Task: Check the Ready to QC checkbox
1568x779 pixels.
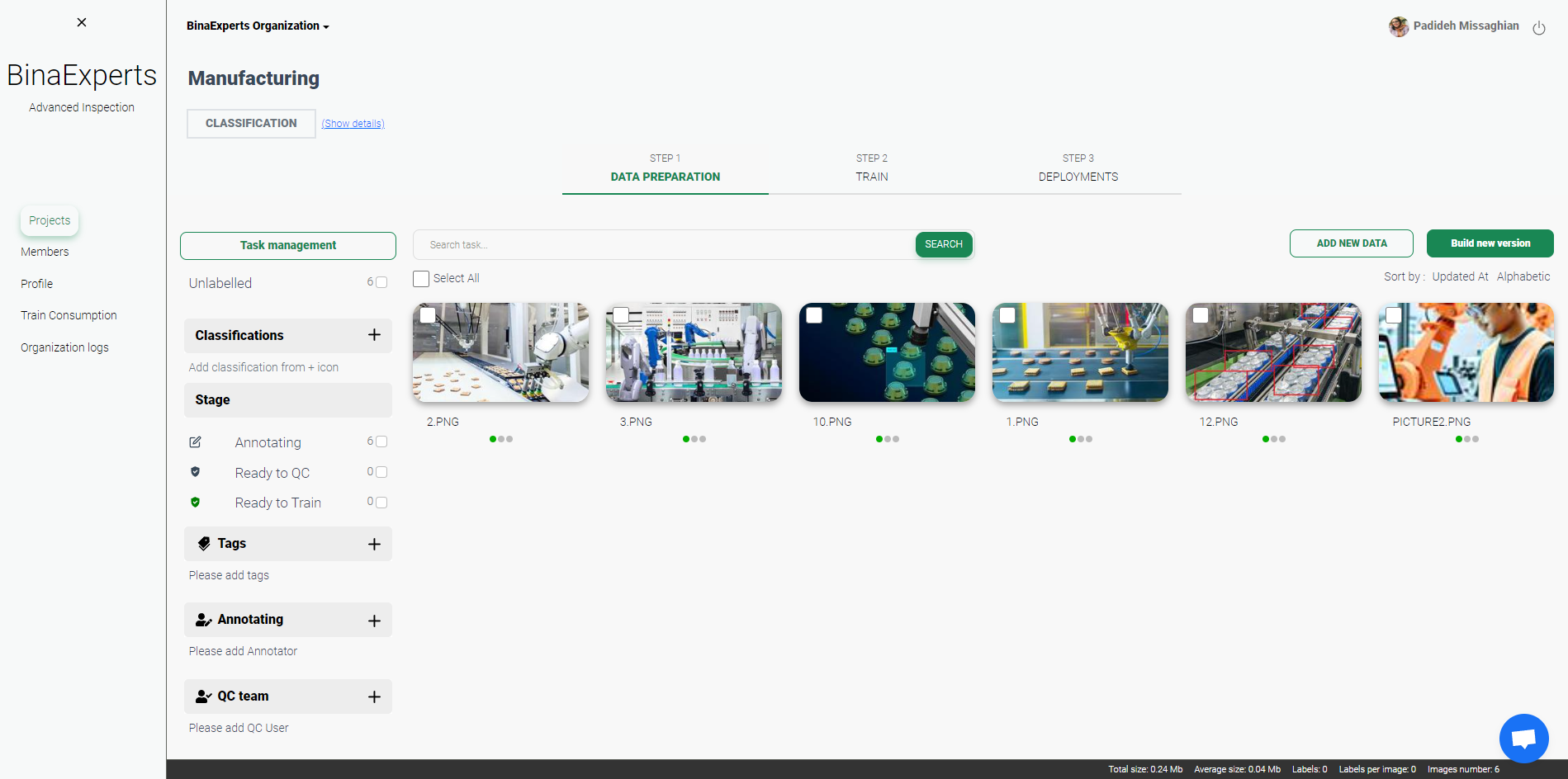Action: (381, 472)
